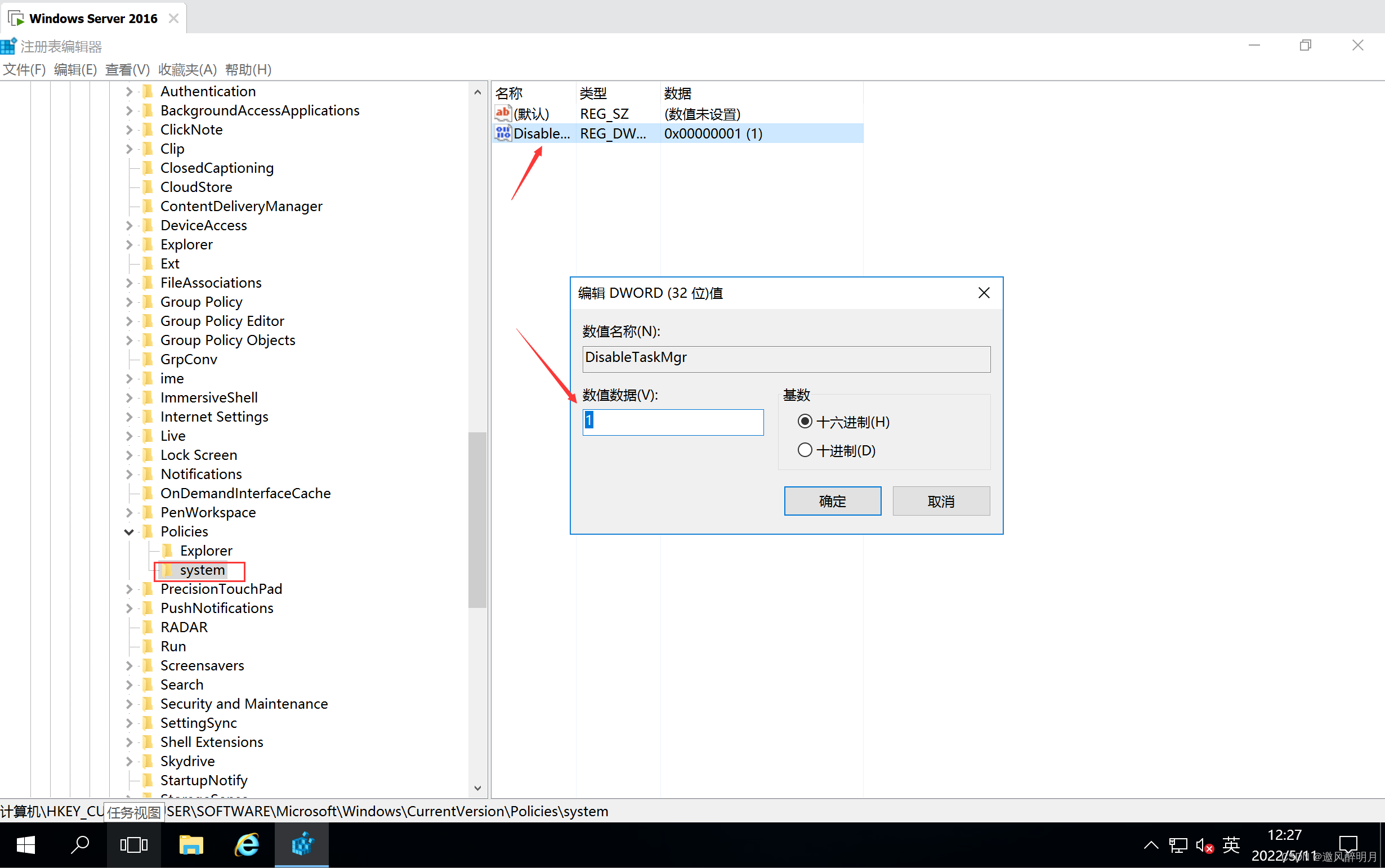This screenshot has width=1385, height=868.
Task: Click the 类型 column header
Action: tap(618, 93)
